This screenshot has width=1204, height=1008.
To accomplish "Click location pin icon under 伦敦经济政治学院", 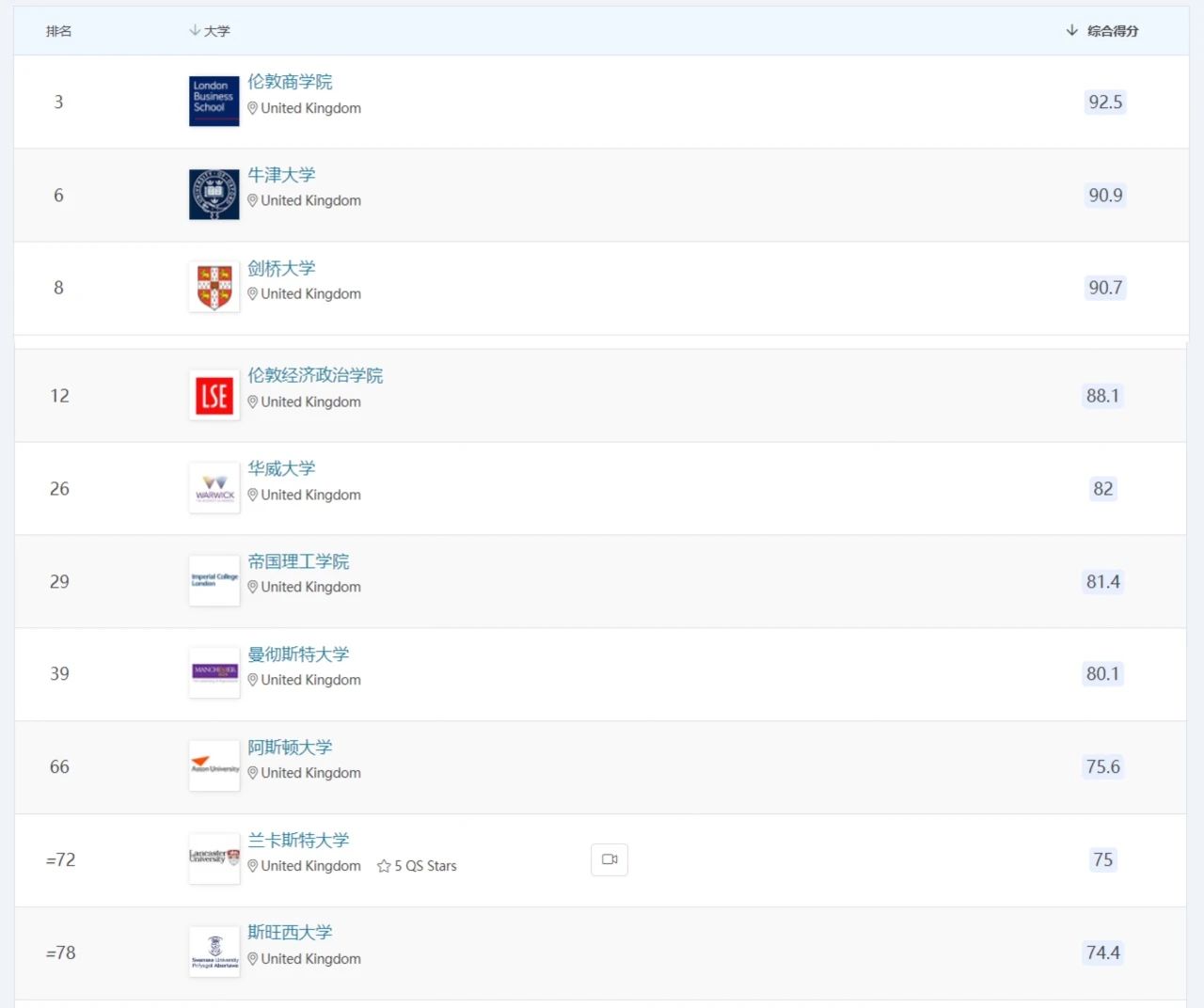I will tap(253, 402).
